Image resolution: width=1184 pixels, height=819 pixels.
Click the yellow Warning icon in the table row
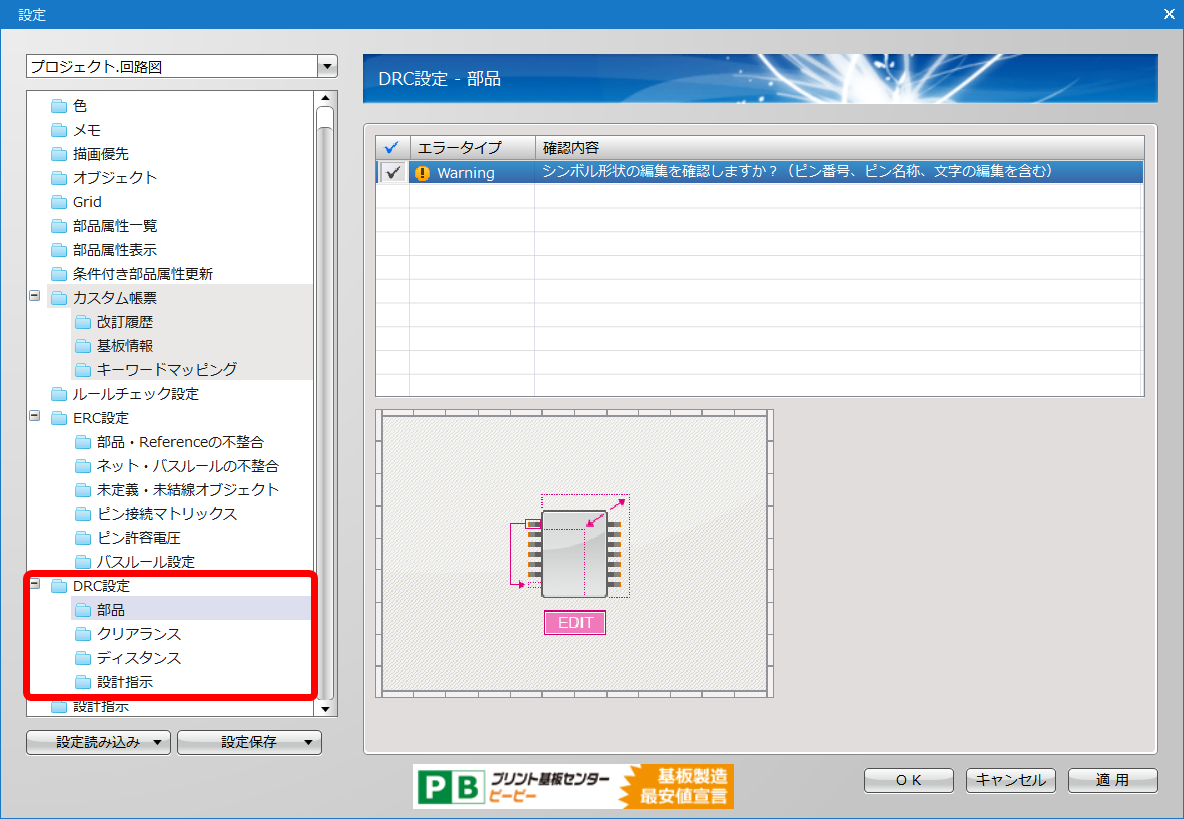click(x=422, y=173)
